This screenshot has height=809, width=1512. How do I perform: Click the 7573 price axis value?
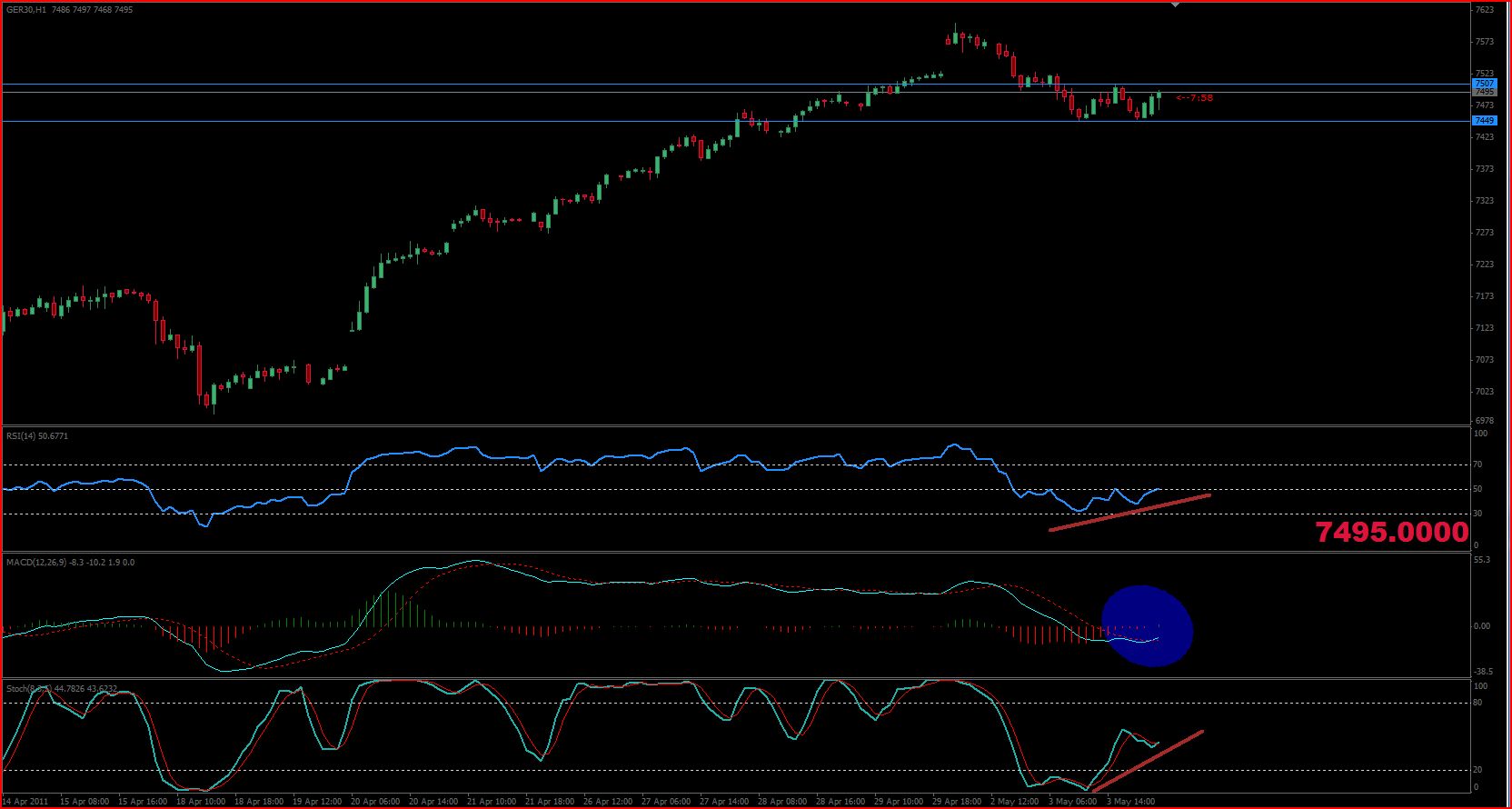(x=1485, y=42)
